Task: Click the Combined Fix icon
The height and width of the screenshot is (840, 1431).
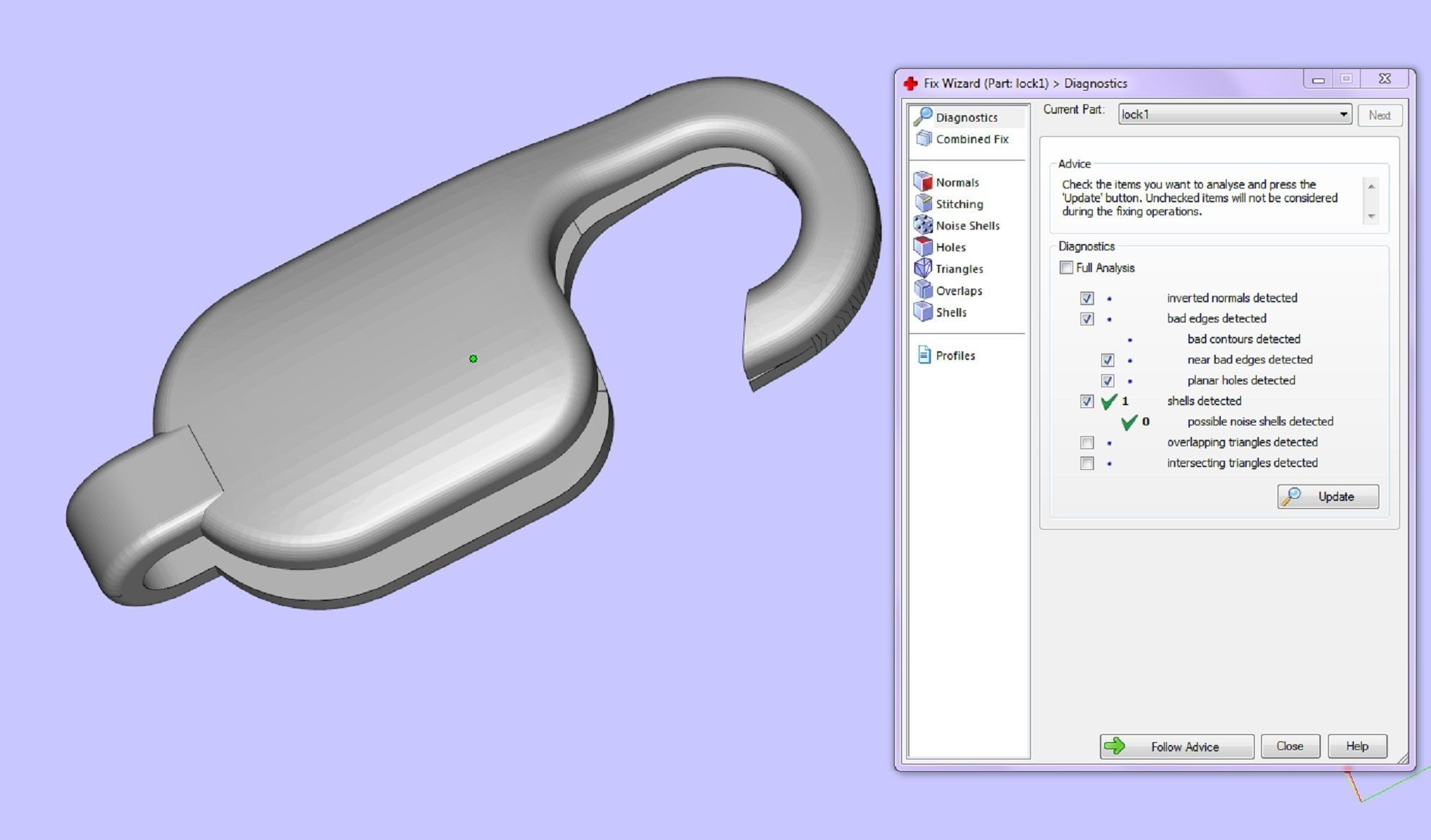Action: tap(924, 138)
